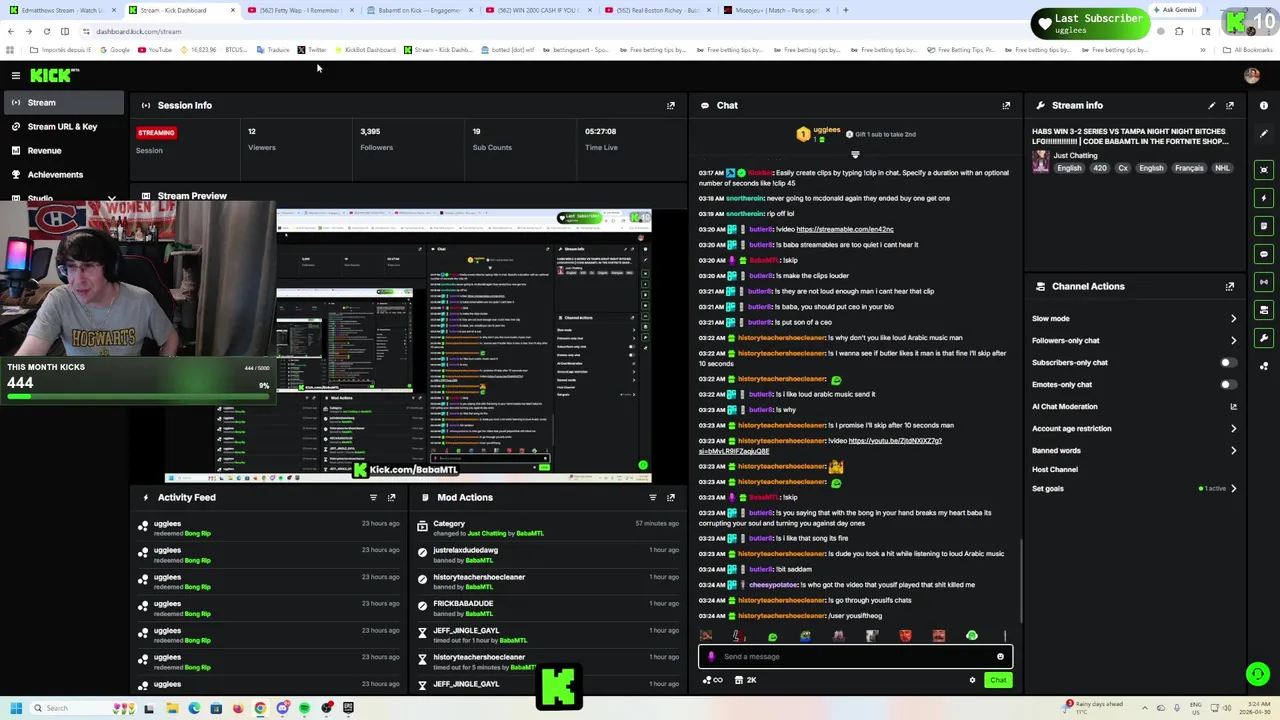This screenshot has height=720, width=1280.
Task: Switch to the Kick Dashboard browser tab
Action: [180, 10]
